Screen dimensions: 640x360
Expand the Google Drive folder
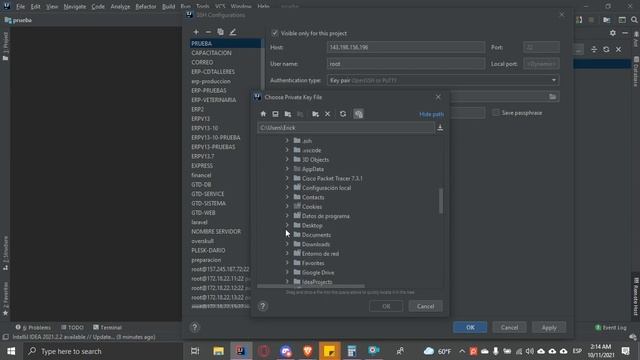[x=287, y=272]
